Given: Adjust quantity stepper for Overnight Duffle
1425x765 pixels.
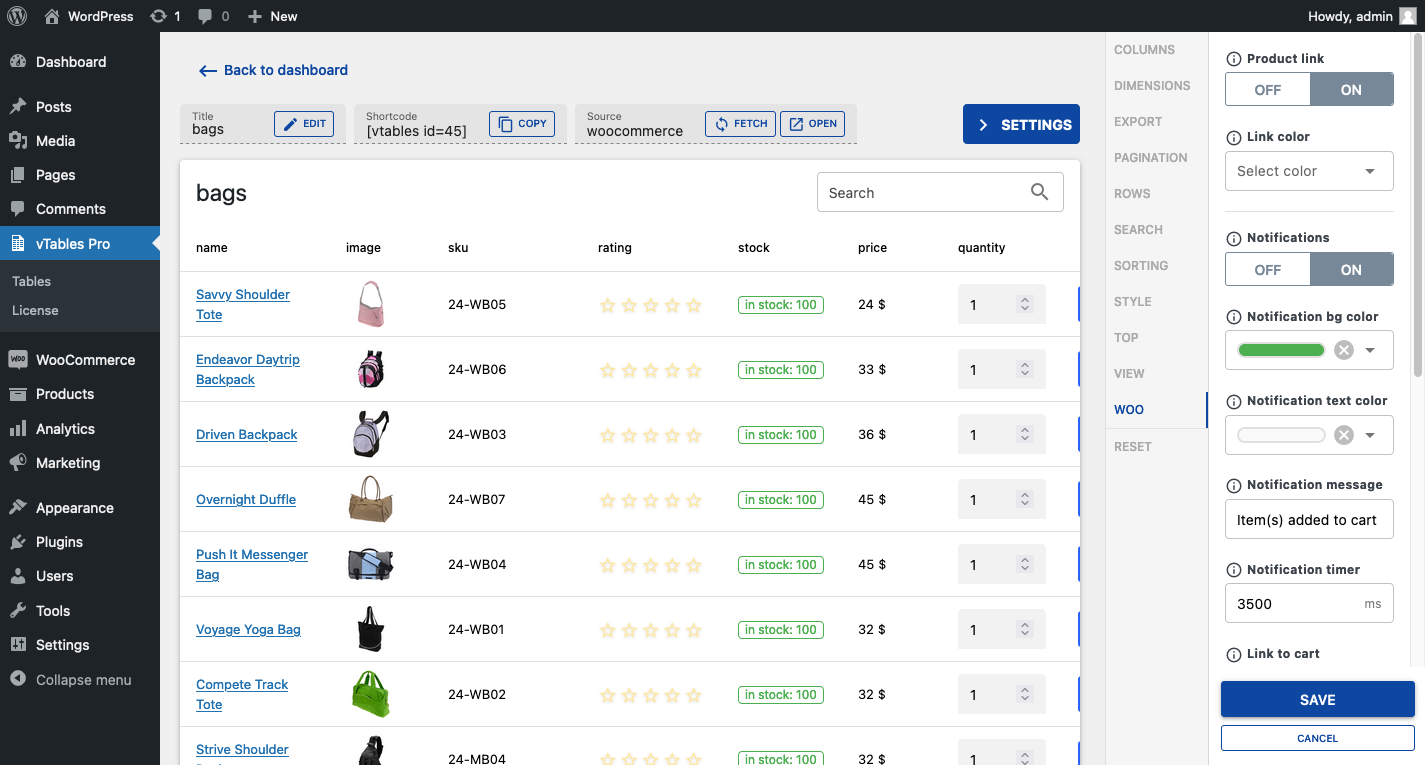Looking at the screenshot, I should tap(1024, 500).
